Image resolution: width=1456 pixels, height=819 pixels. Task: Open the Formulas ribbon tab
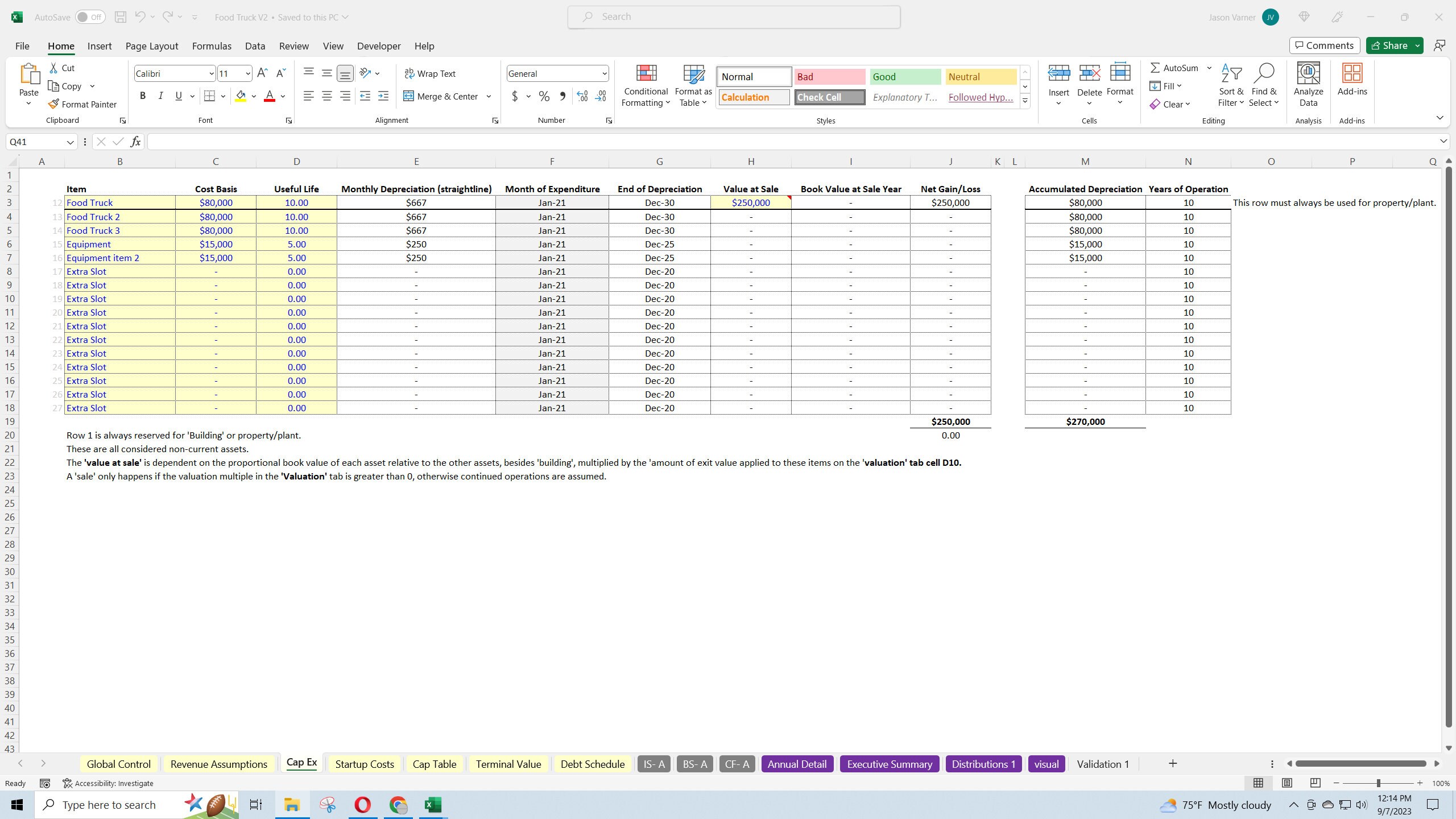click(212, 46)
